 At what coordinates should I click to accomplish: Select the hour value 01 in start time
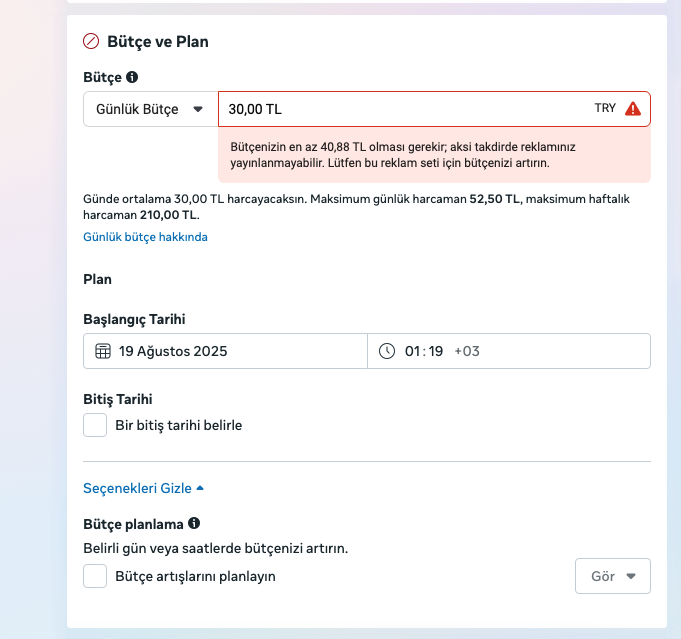pos(412,351)
